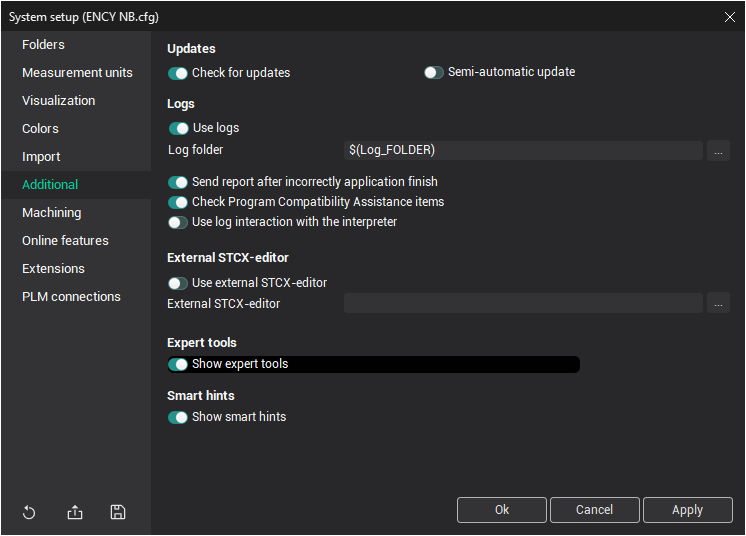Toggle Send report after incorrectly application finish
Screen dimensions: 746x536
[179, 182]
